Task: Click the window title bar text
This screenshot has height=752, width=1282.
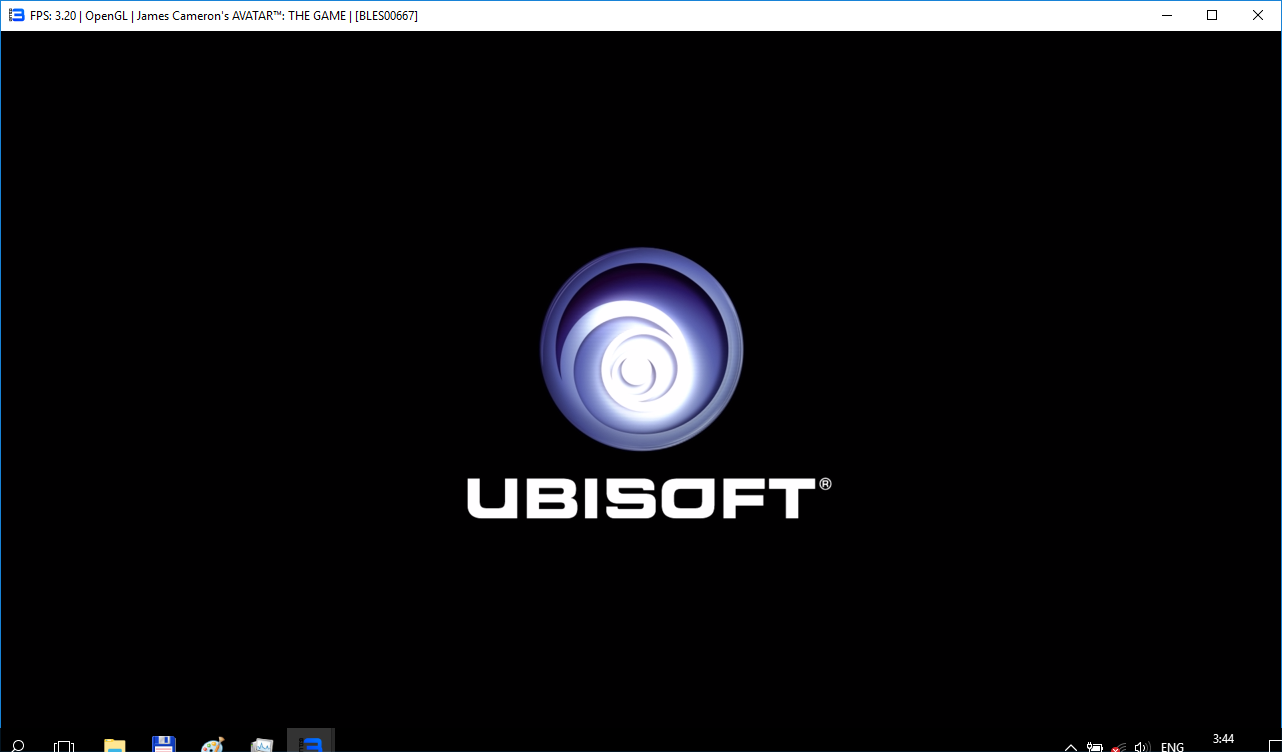Action: (x=224, y=15)
